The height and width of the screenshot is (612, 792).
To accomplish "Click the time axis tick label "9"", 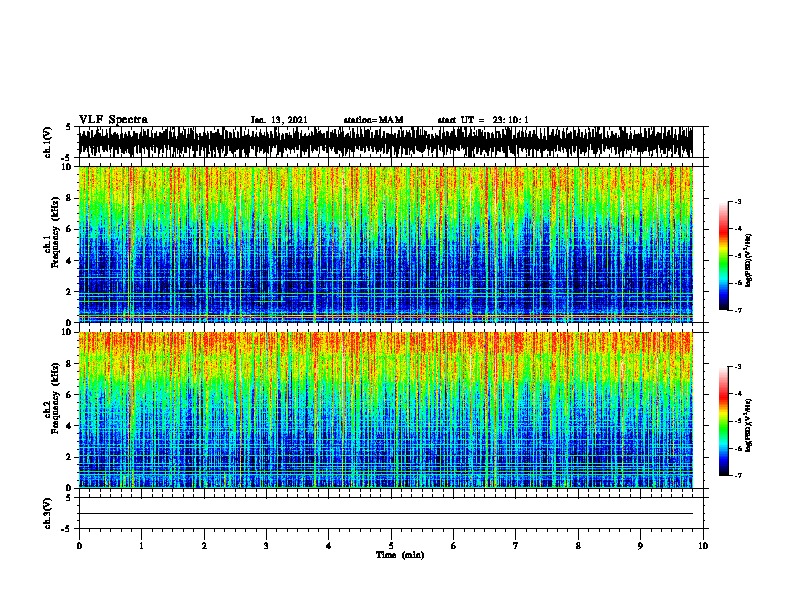I will [640, 546].
